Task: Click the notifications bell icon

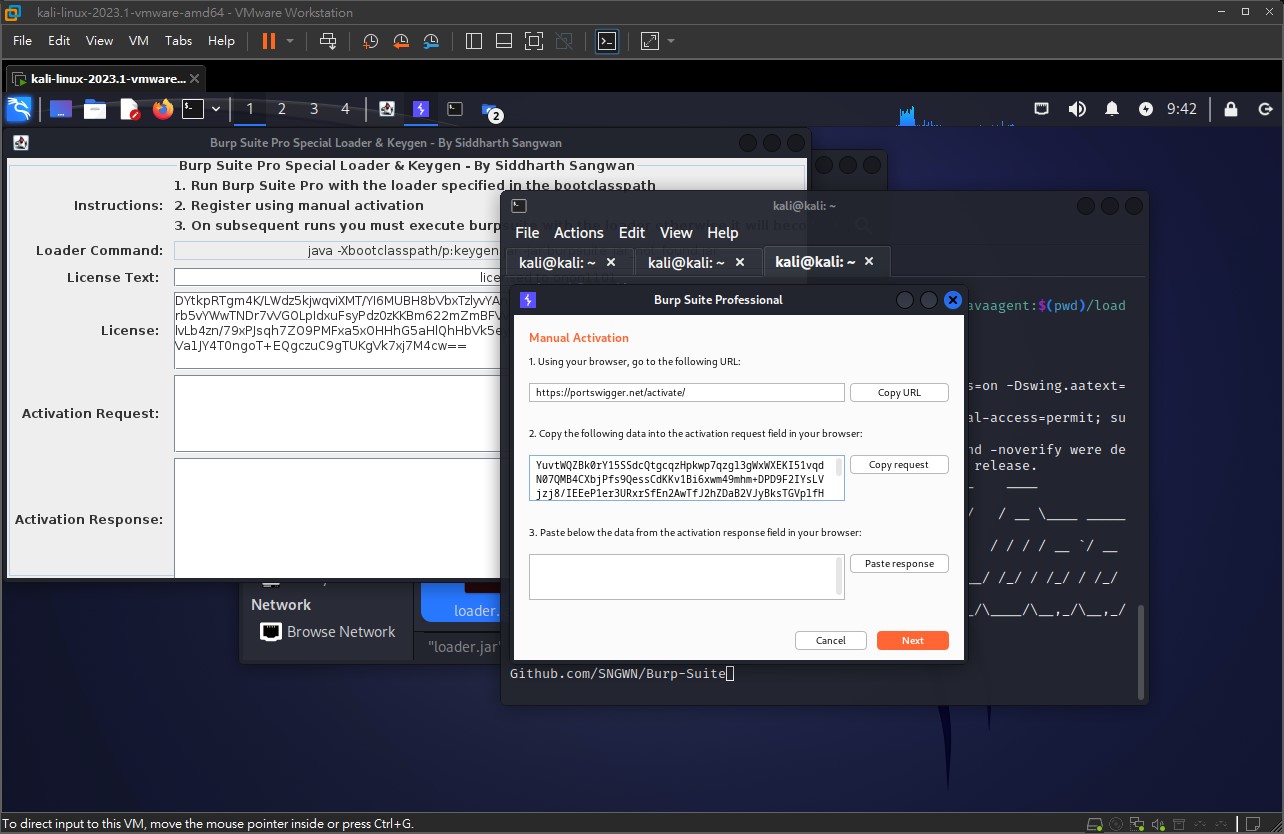Action: point(1112,109)
